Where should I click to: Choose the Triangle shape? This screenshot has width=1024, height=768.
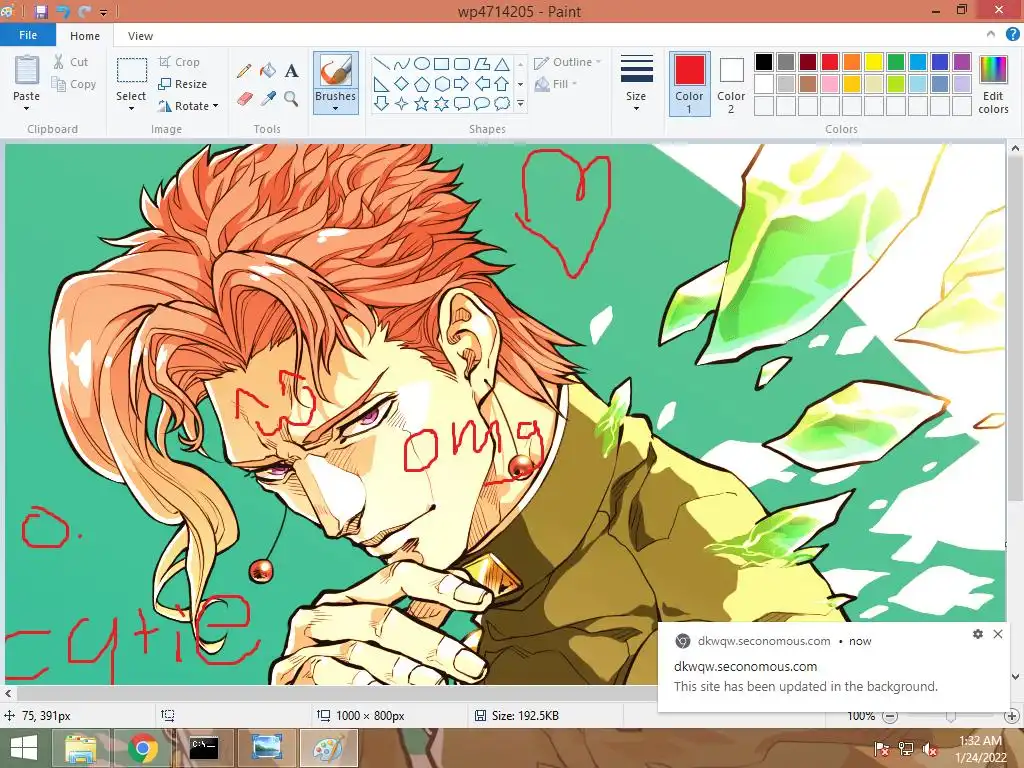pos(502,63)
